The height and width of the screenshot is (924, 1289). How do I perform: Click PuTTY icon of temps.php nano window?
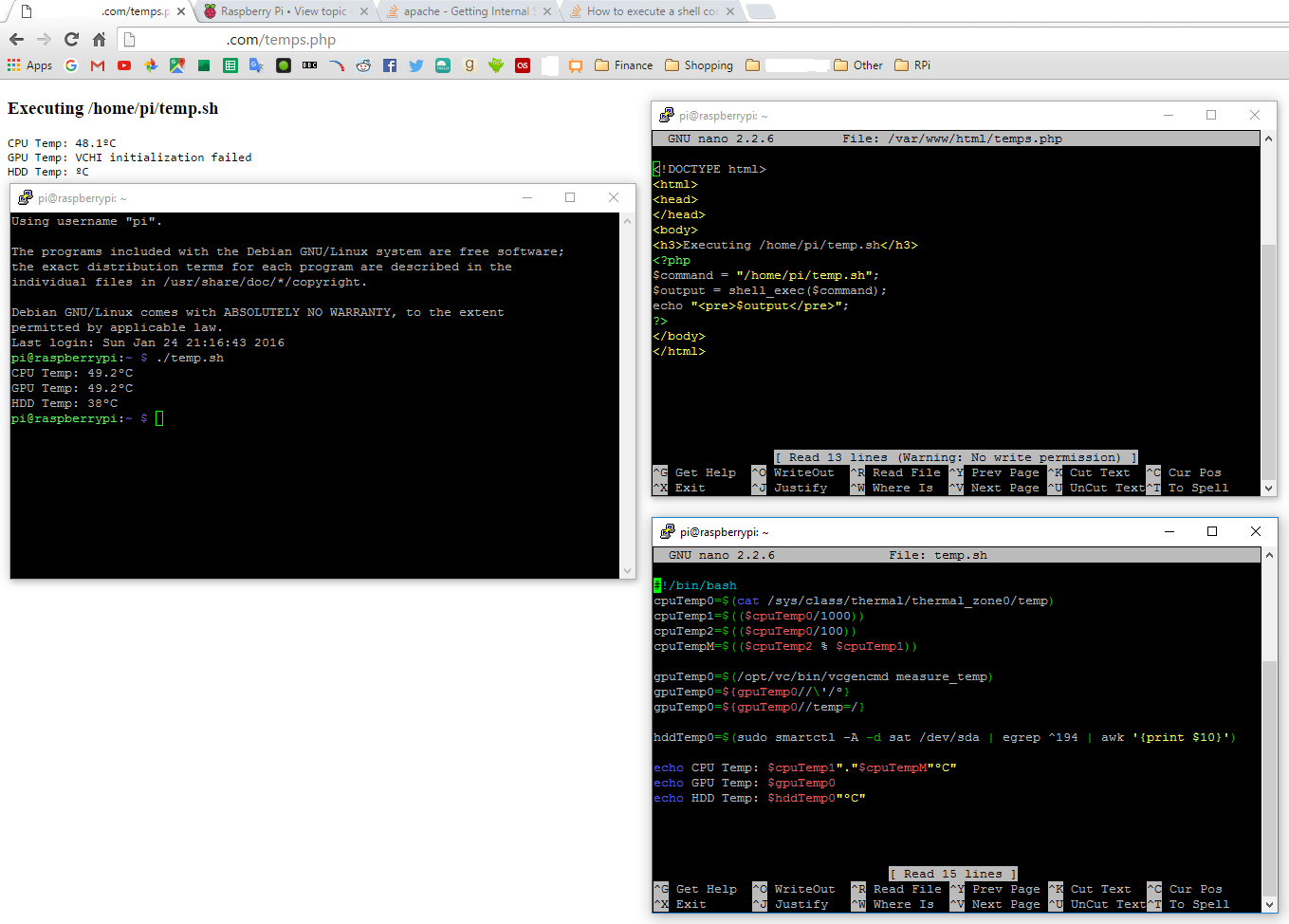668,116
